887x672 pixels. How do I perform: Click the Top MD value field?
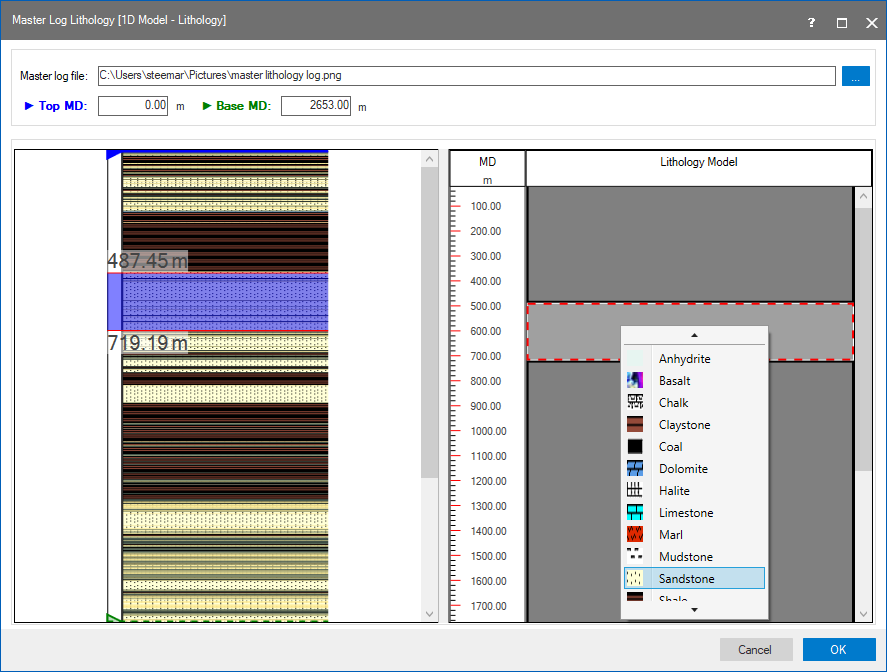click(x=133, y=105)
